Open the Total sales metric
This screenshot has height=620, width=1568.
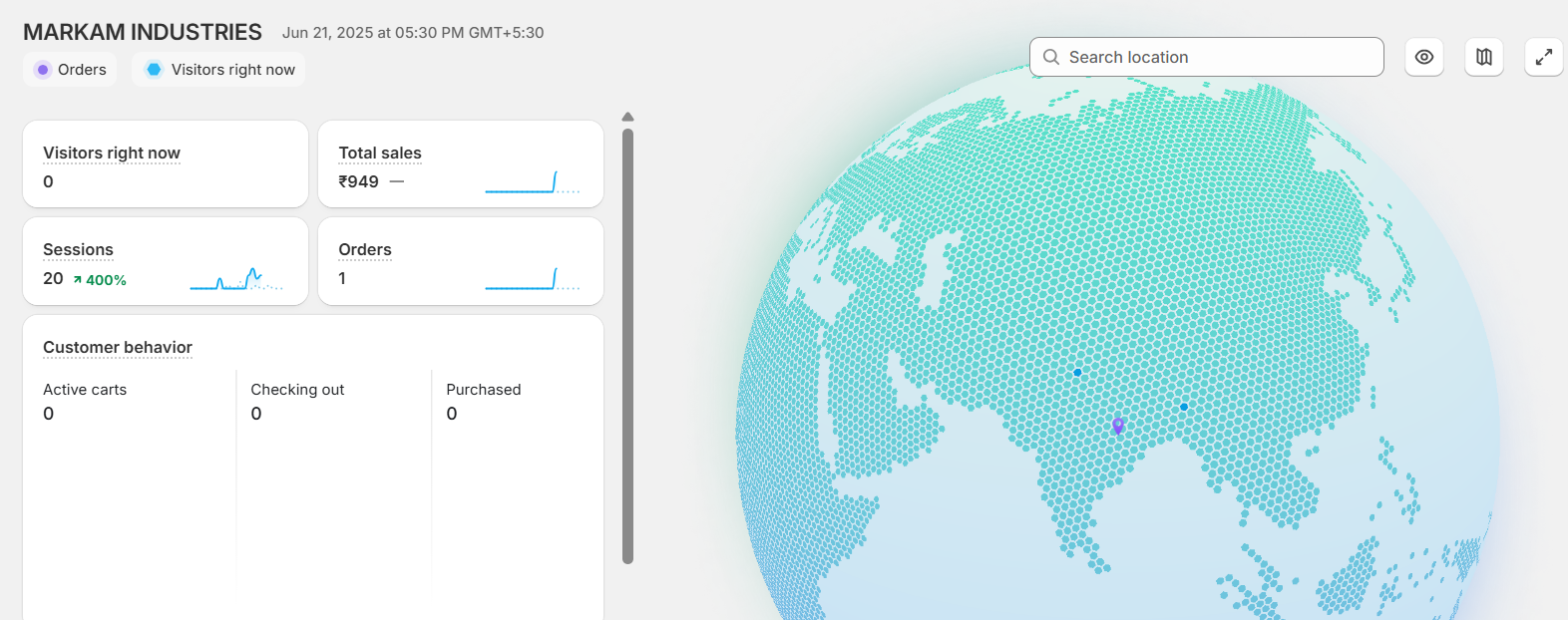coord(379,154)
